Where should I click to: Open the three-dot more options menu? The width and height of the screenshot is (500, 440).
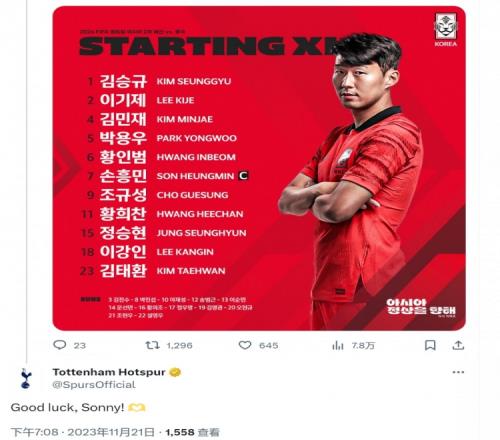[458, 372]
